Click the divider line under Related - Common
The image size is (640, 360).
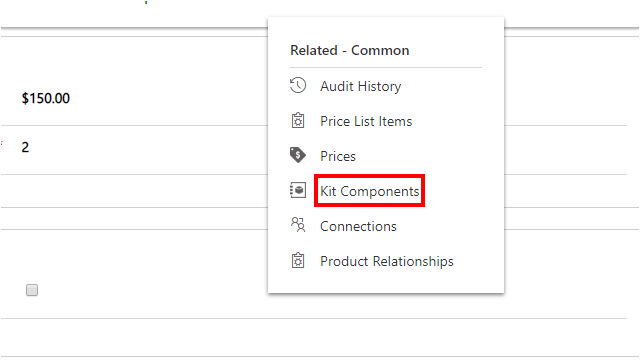tap(386, 67)
